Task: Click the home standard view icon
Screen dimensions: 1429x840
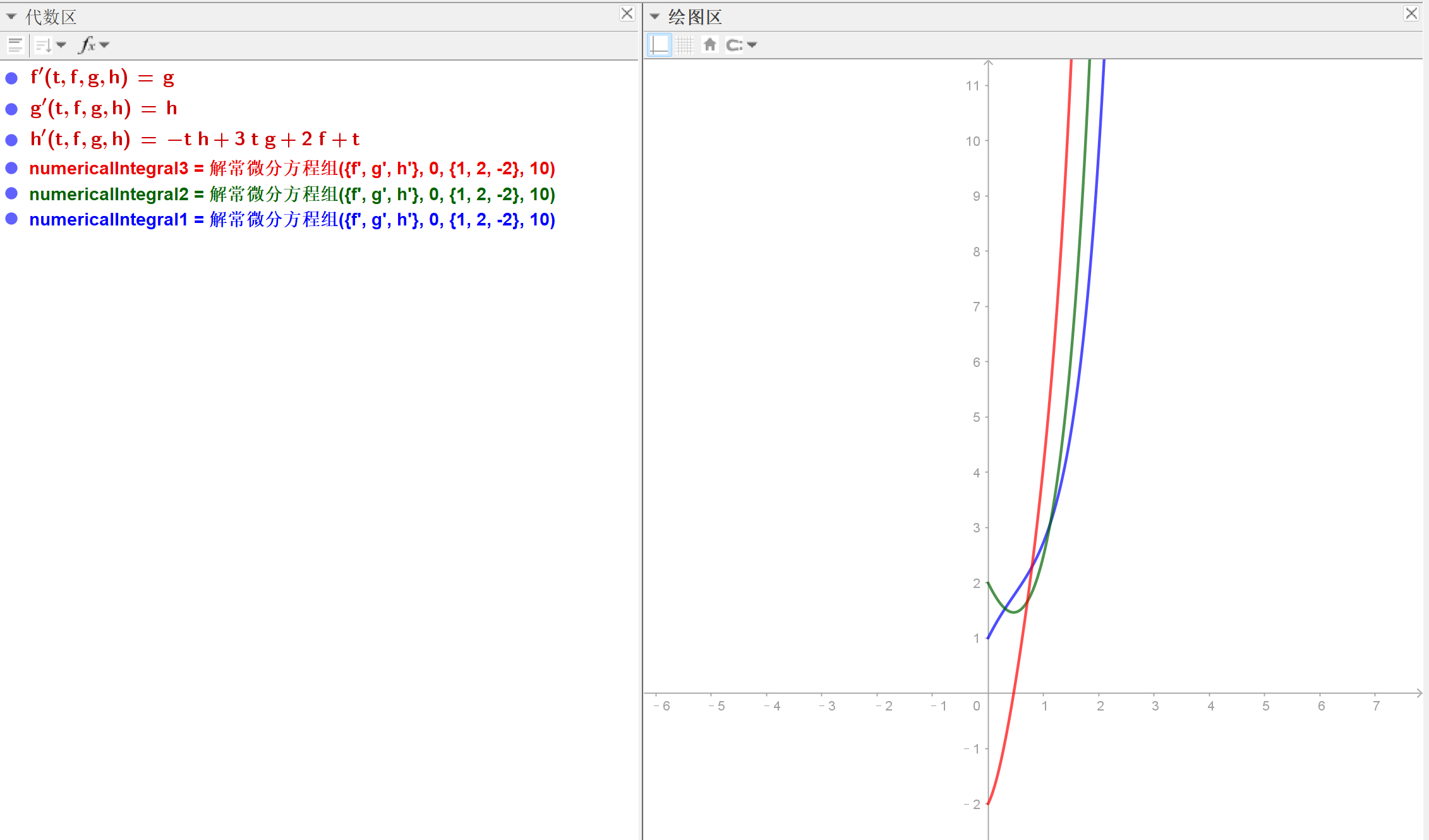Action: pyautogui.click(x=709, y=45)
